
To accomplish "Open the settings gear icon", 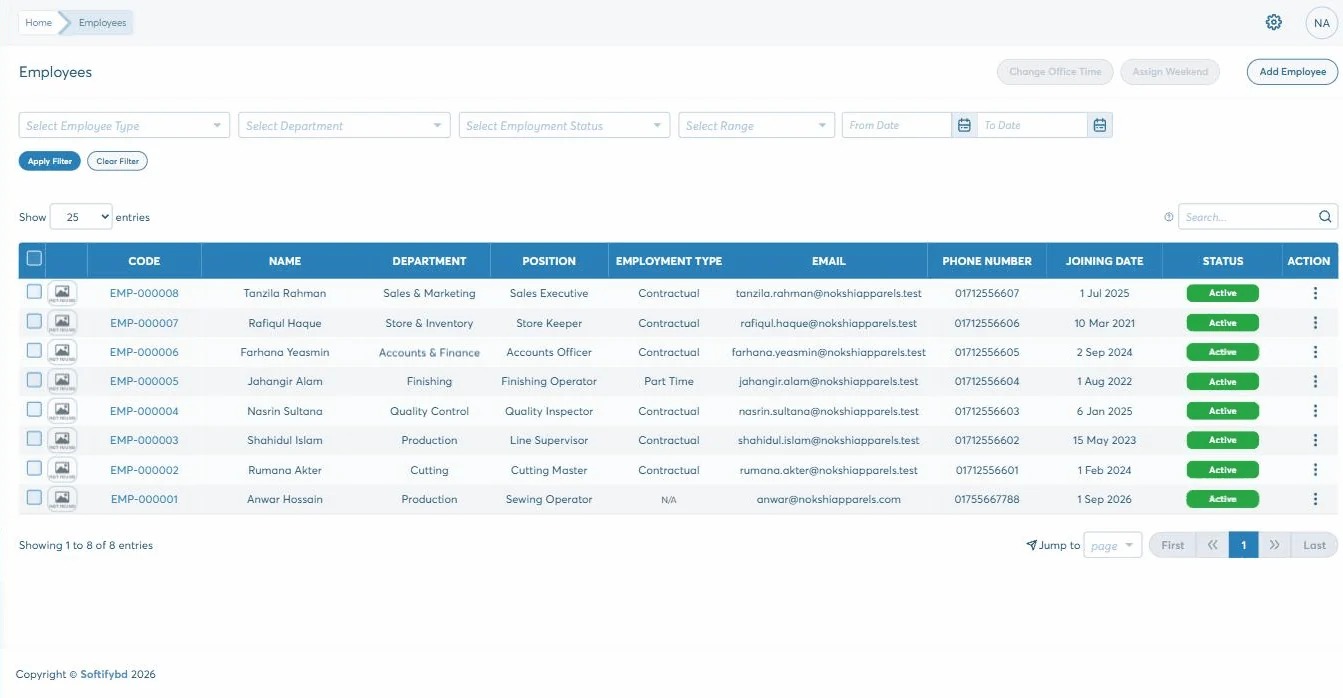I will [1273, 22].
